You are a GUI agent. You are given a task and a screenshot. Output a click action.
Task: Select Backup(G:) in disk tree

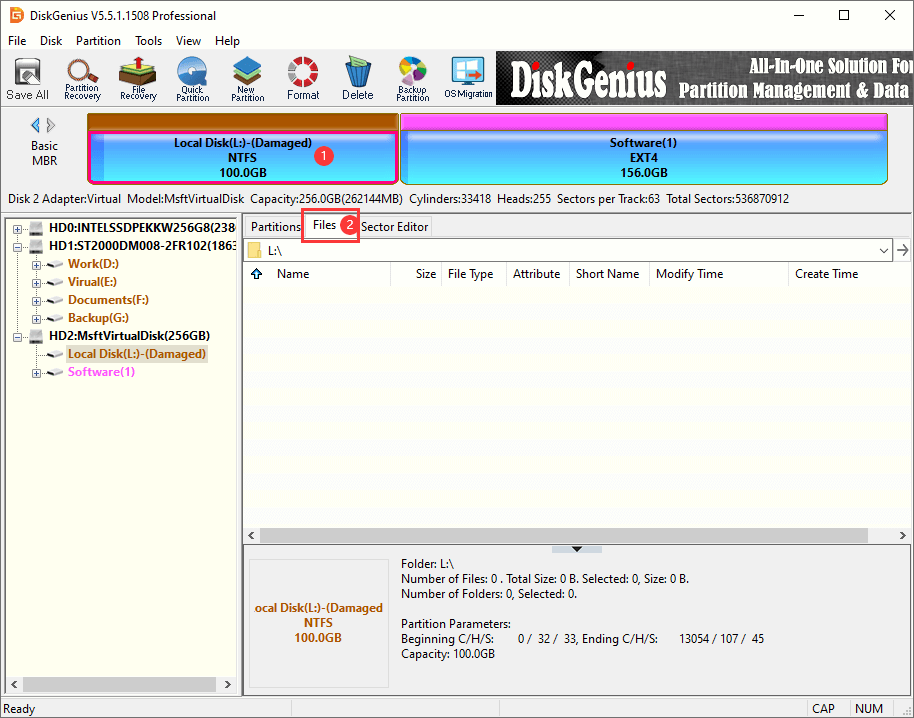pyautogui.click(x=99, y=318)
